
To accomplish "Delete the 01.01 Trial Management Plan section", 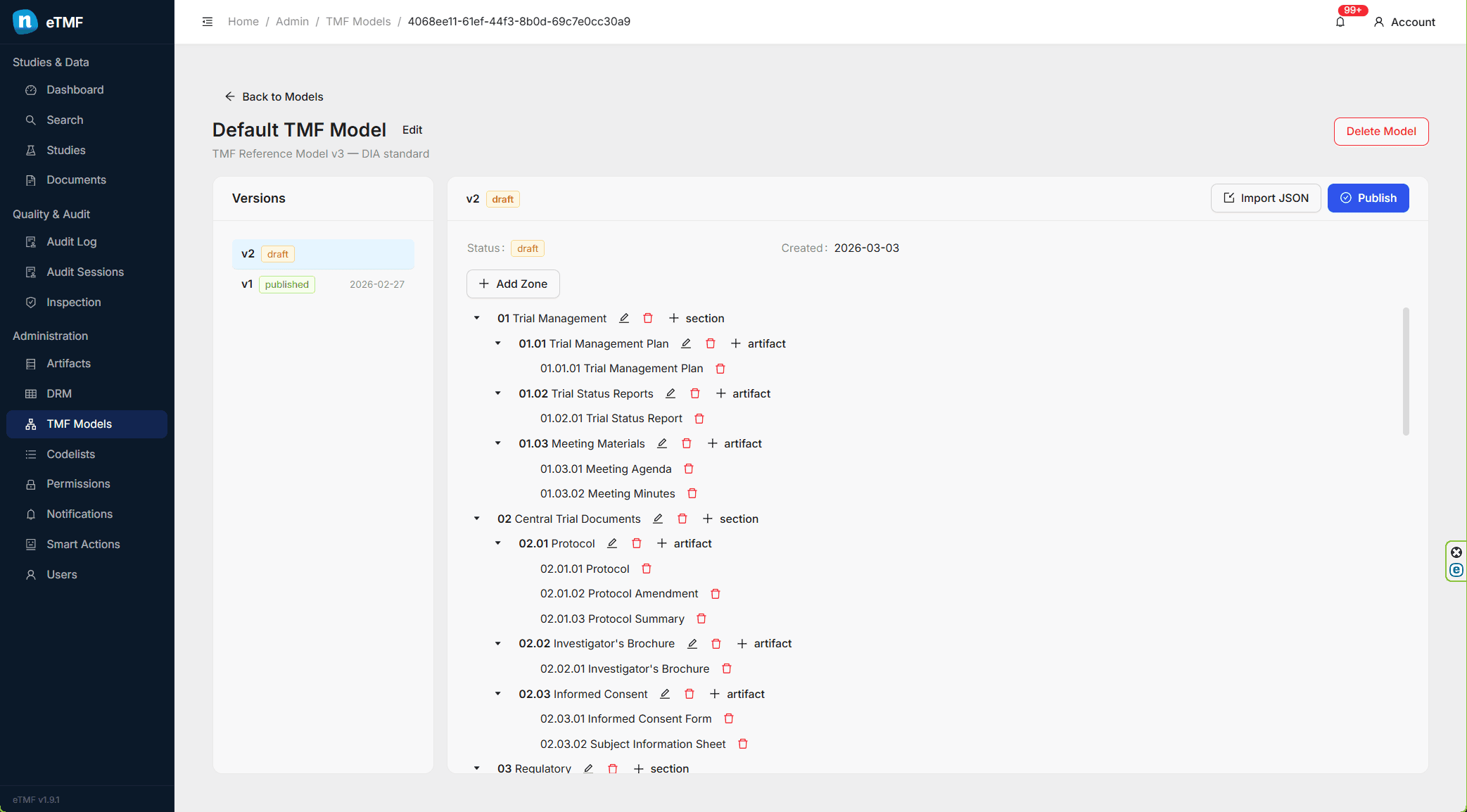I will (711, 343).
